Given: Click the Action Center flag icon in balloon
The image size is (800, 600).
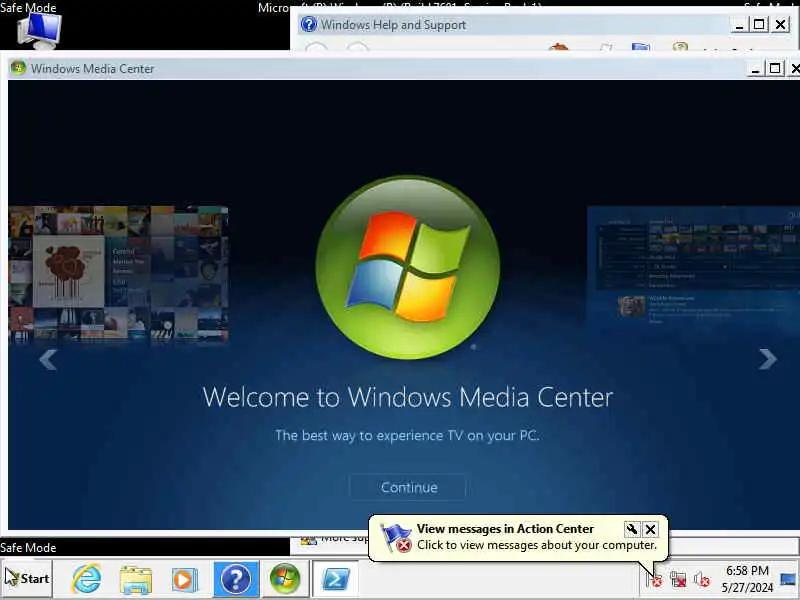Looking at the screenshot, I should point(396,538).
